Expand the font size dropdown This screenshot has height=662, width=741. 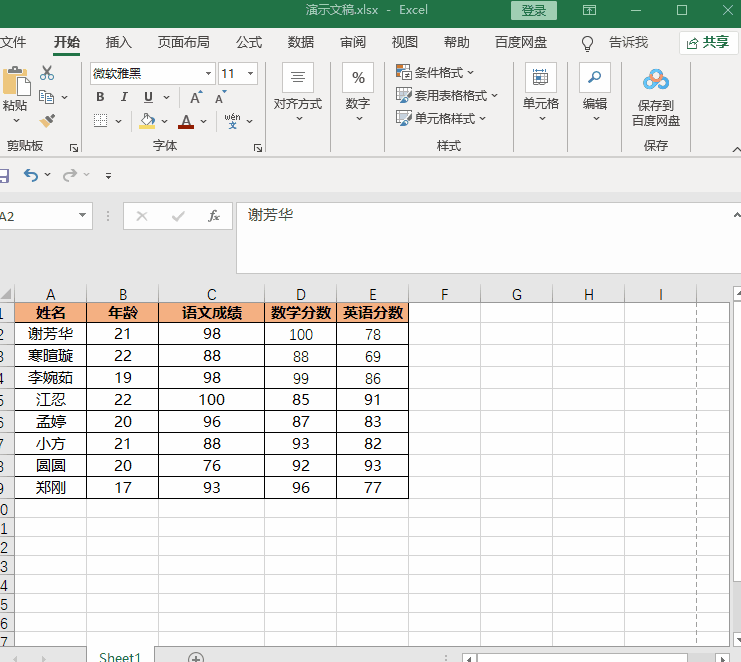pos(249,74)
